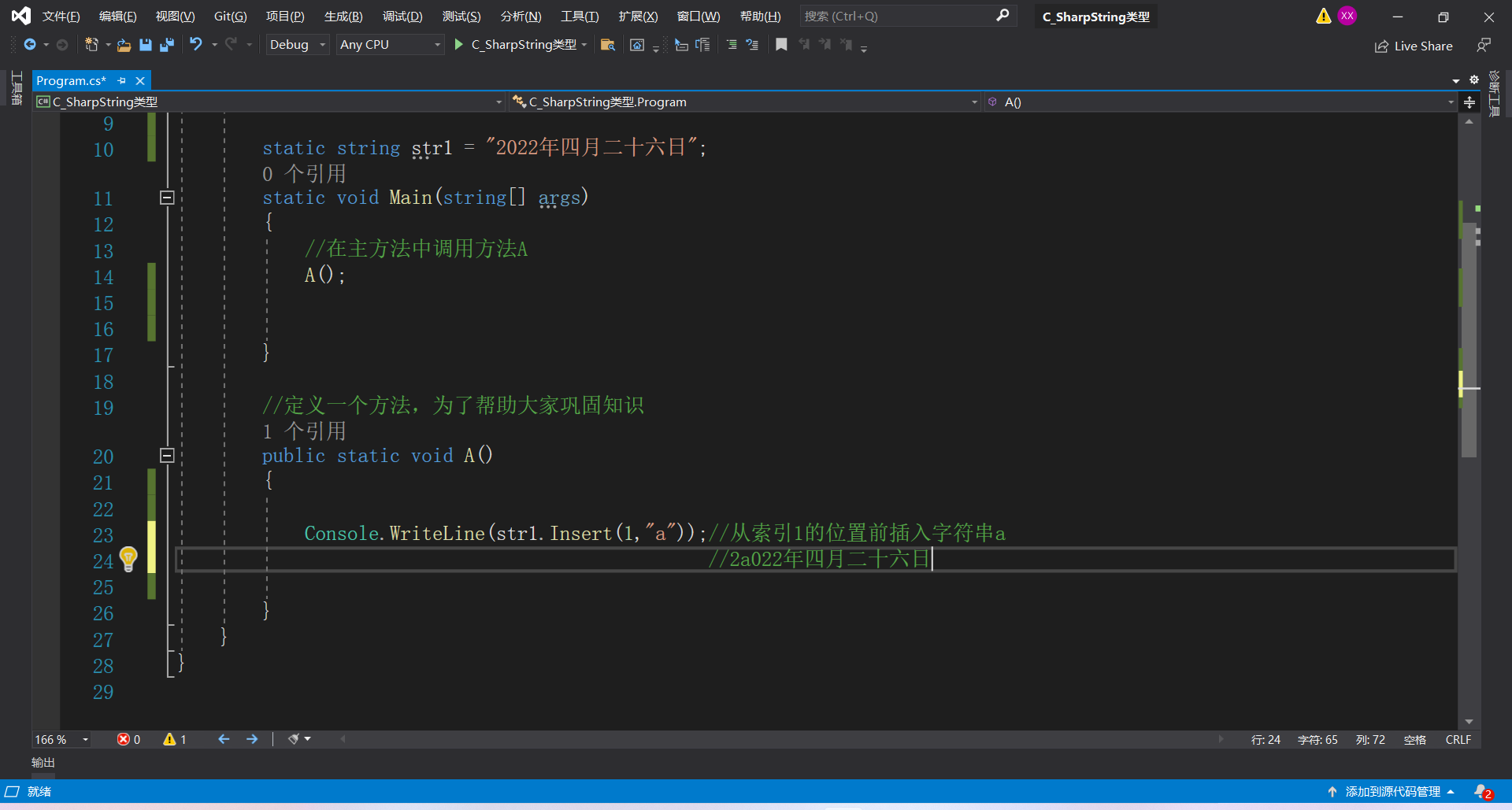Click the 空格 indentation indicator
The height and width of the screenshot is (810, 1512).
point(1415,740)
